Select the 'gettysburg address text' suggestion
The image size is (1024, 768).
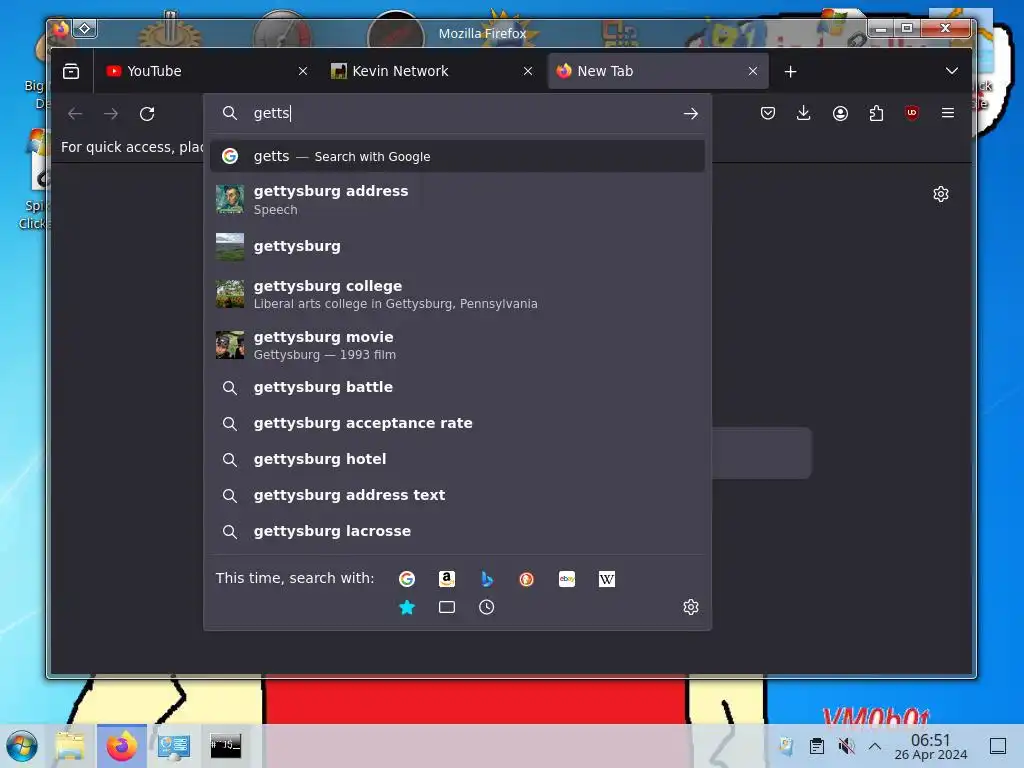pos(457,495)
